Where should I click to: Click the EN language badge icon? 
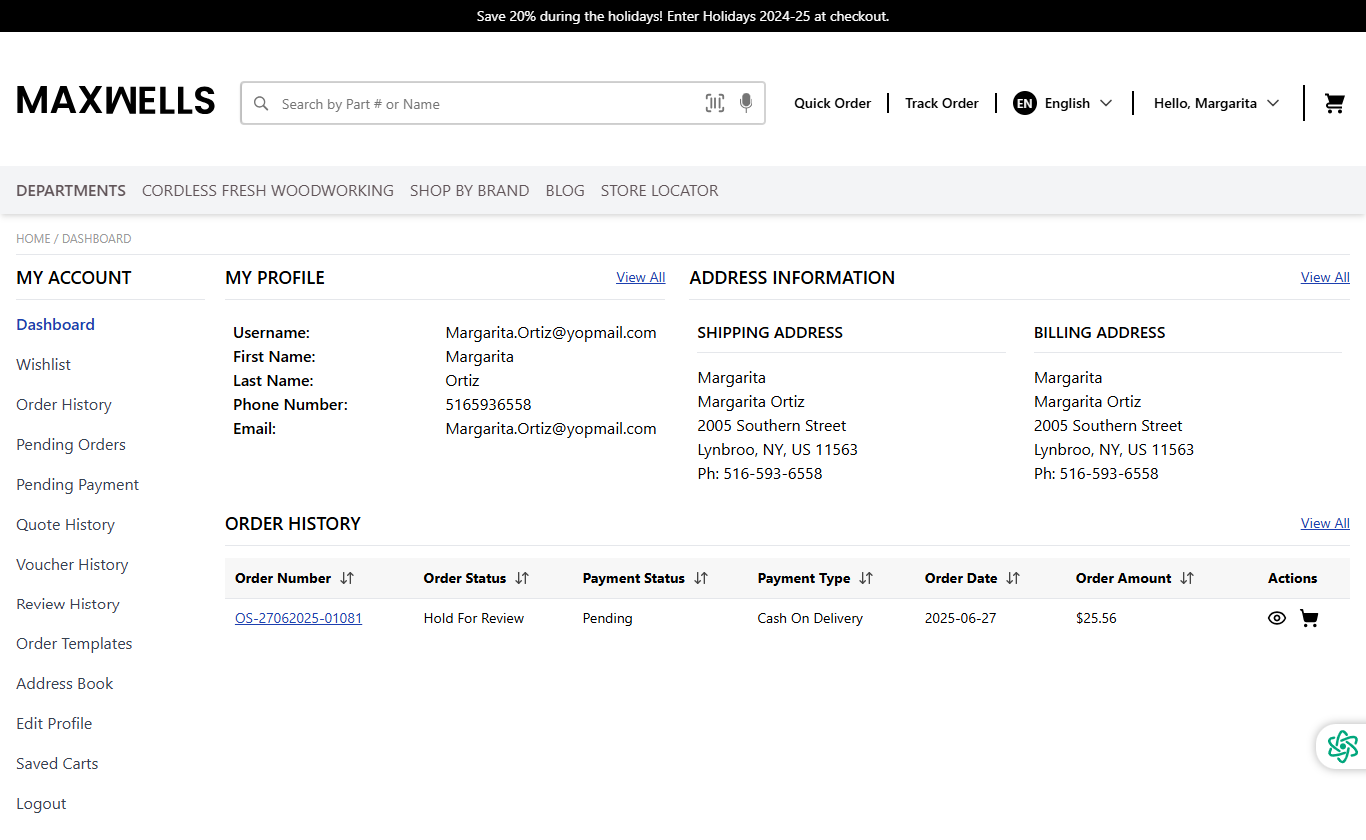[x=1025, y=103]
